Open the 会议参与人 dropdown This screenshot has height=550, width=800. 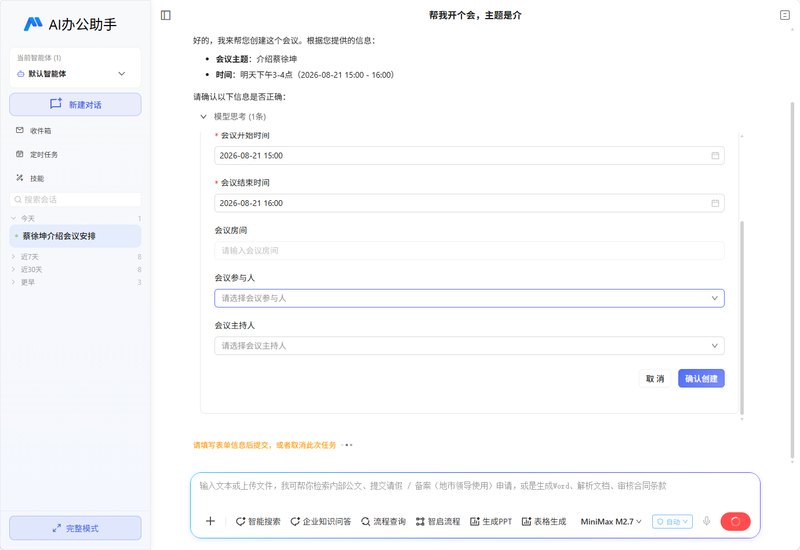469,298
